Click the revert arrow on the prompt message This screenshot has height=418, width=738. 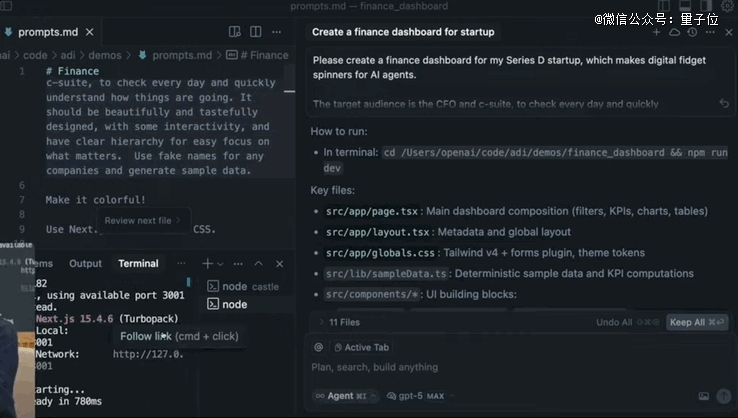click(x=724, y=103)
